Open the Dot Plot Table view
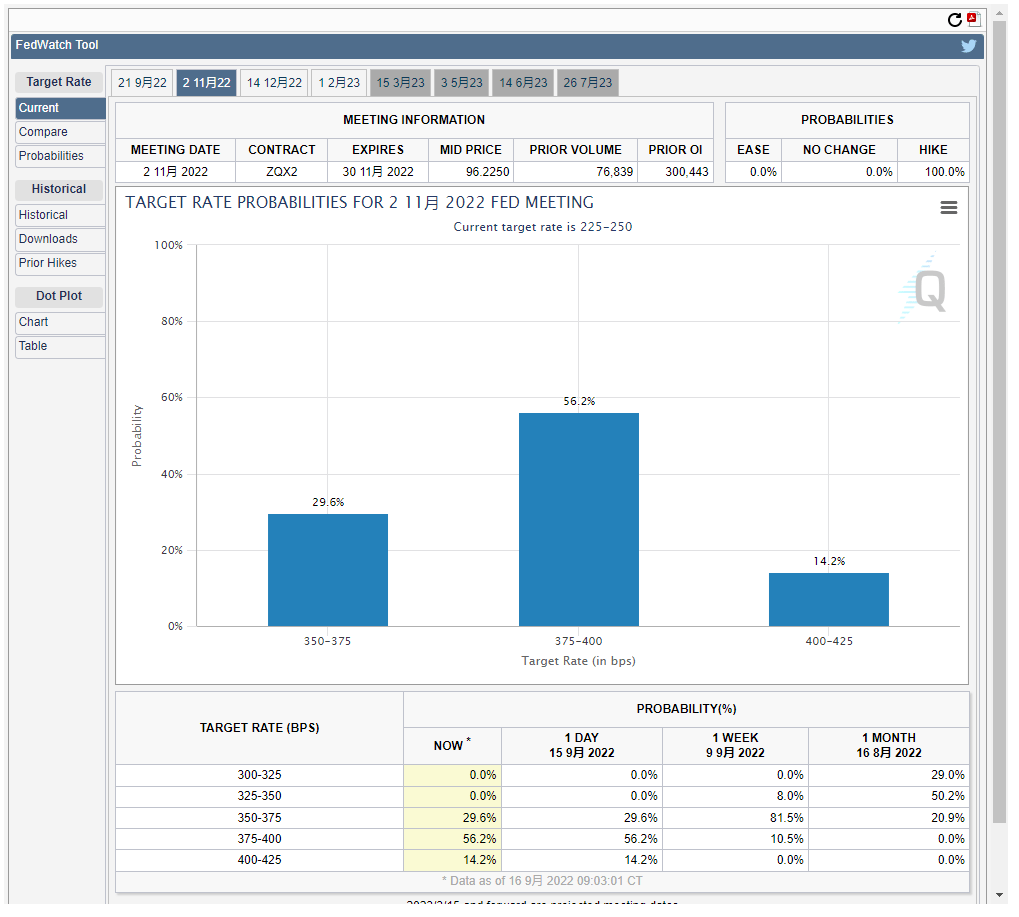1019x917 pixels. coord(60,346)
